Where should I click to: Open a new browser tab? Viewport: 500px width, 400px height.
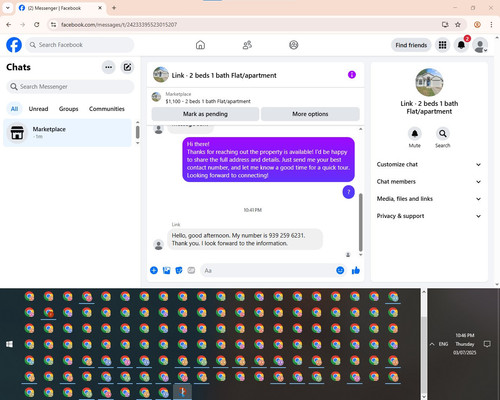click(114, 8)
